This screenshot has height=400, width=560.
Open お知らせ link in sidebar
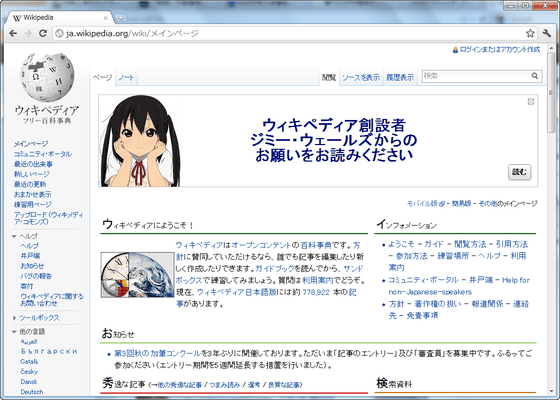coord(32,266)
